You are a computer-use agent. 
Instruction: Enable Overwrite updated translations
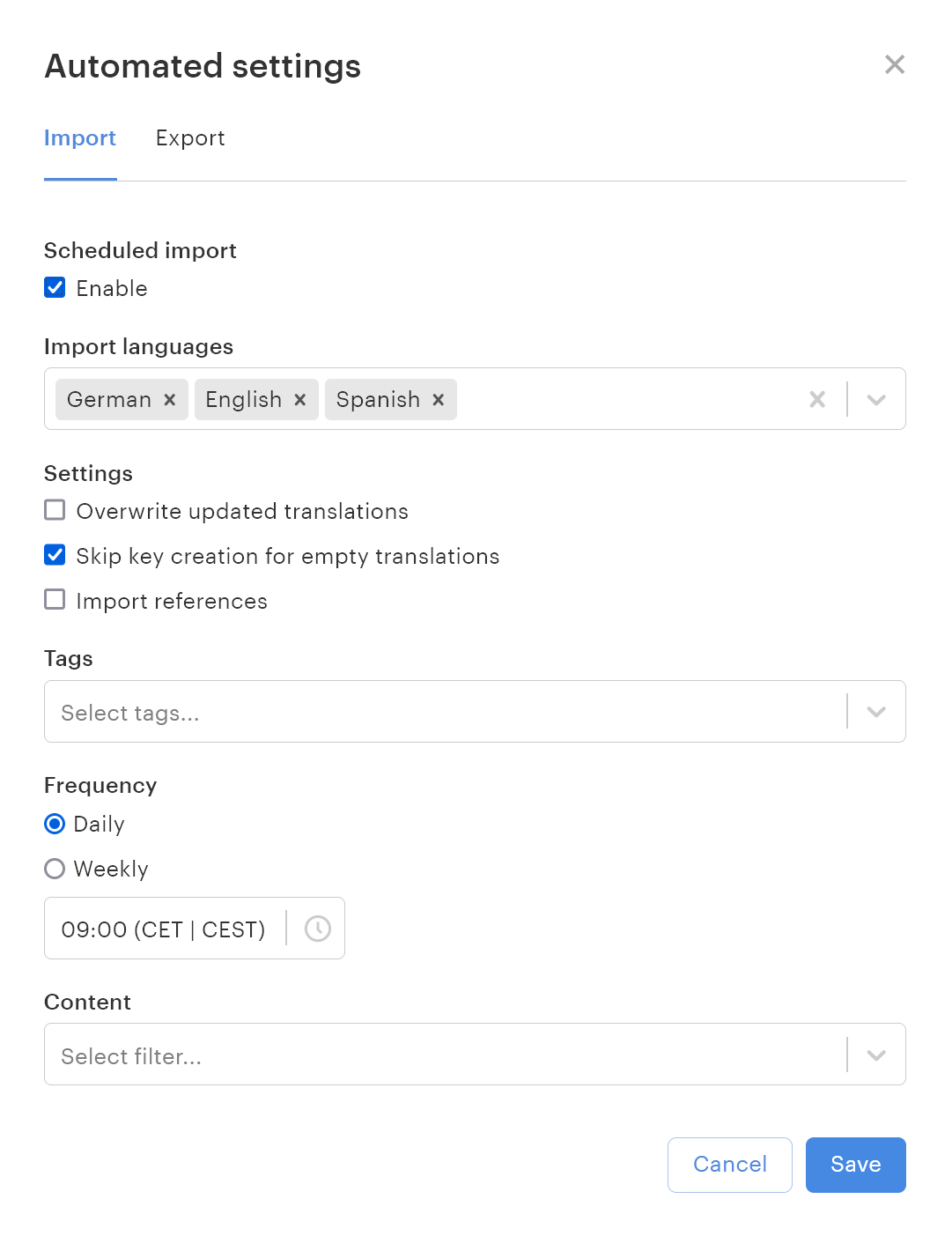tap(55, 510)
